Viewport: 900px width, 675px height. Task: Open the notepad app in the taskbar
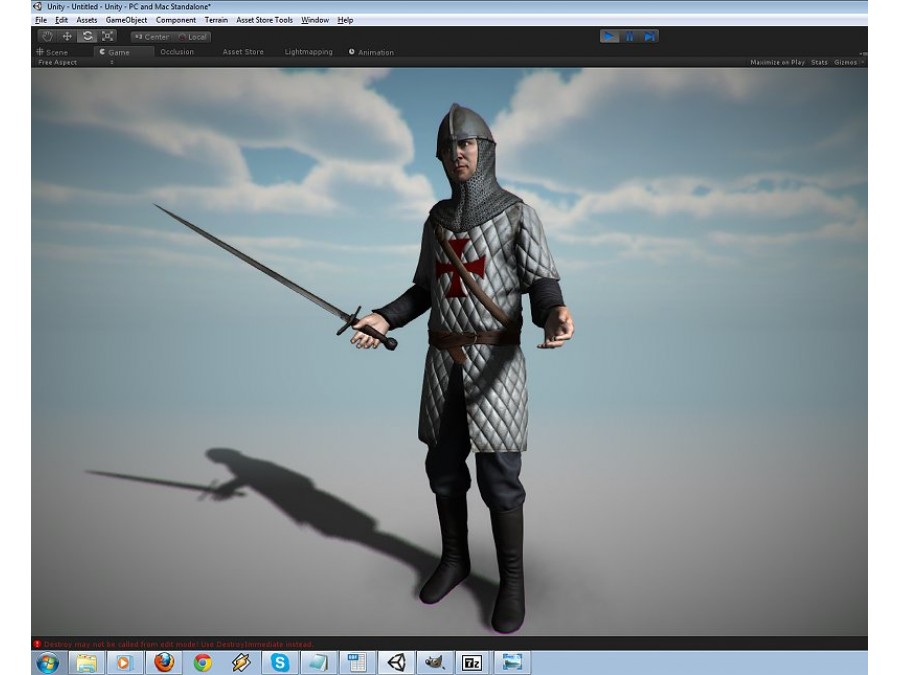[318, 663]
